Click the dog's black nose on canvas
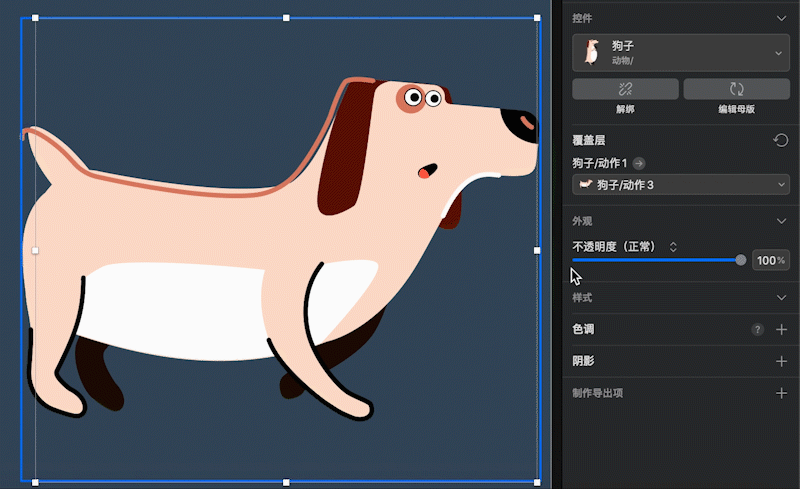Image resolution: width=800 pixels, height=489 pixels. [x=519, y=125]
